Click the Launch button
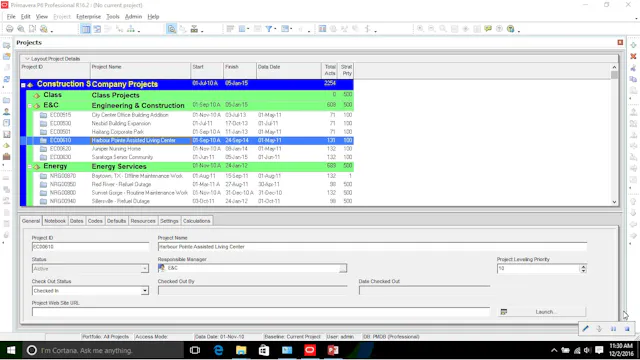Screen dimensions: 640x360 [x=542, y=312]
